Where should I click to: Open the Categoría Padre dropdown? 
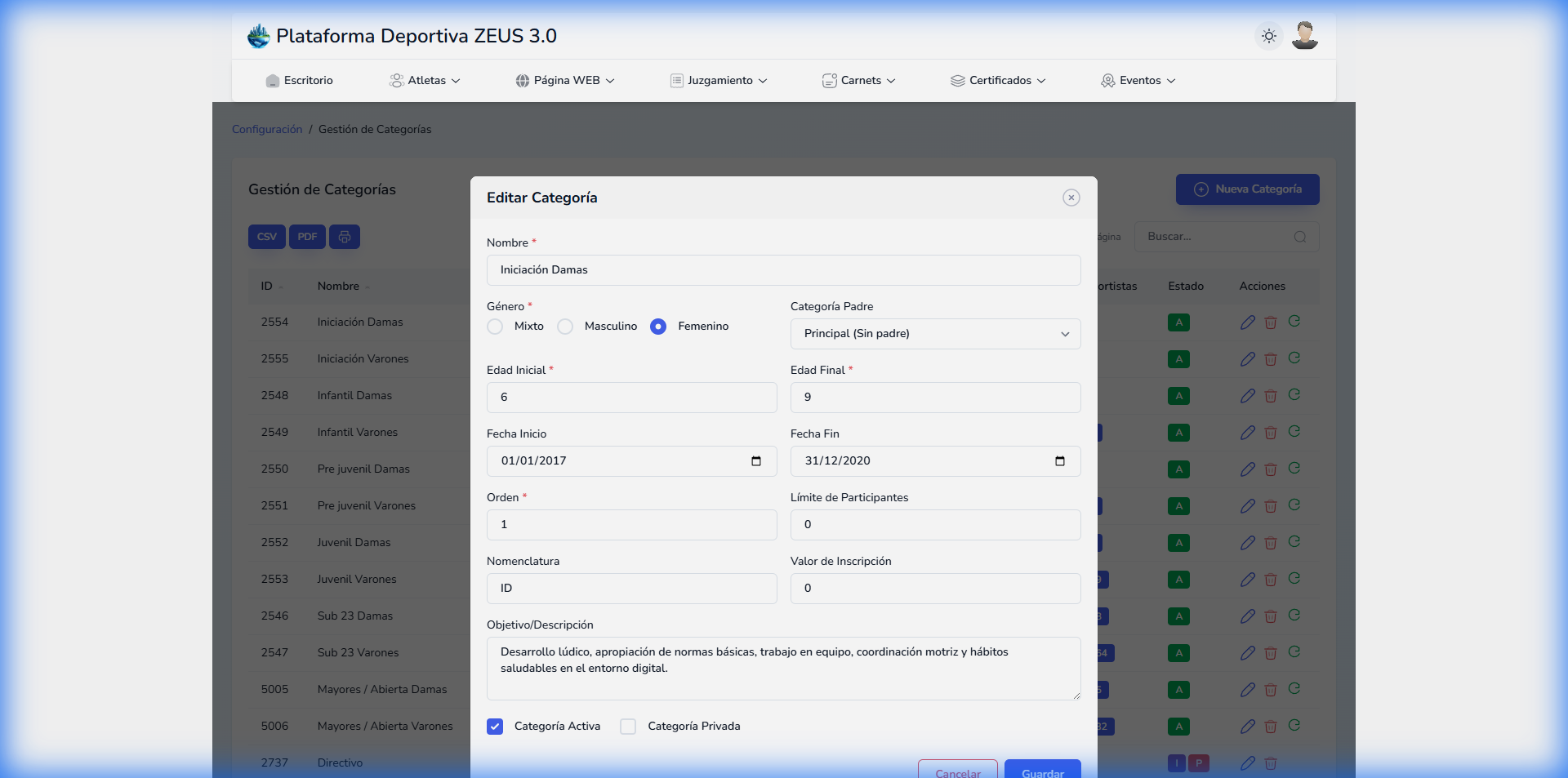[935, 334]
